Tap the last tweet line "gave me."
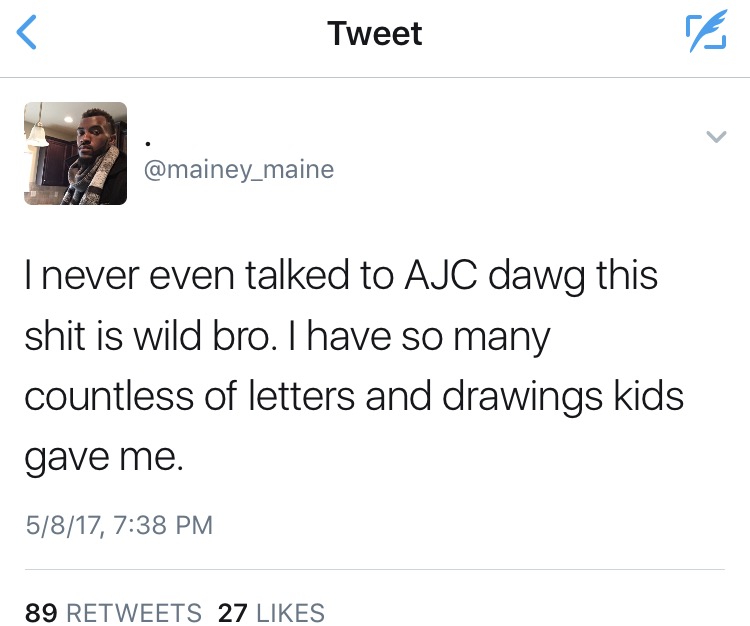 [x=104, y=457]
